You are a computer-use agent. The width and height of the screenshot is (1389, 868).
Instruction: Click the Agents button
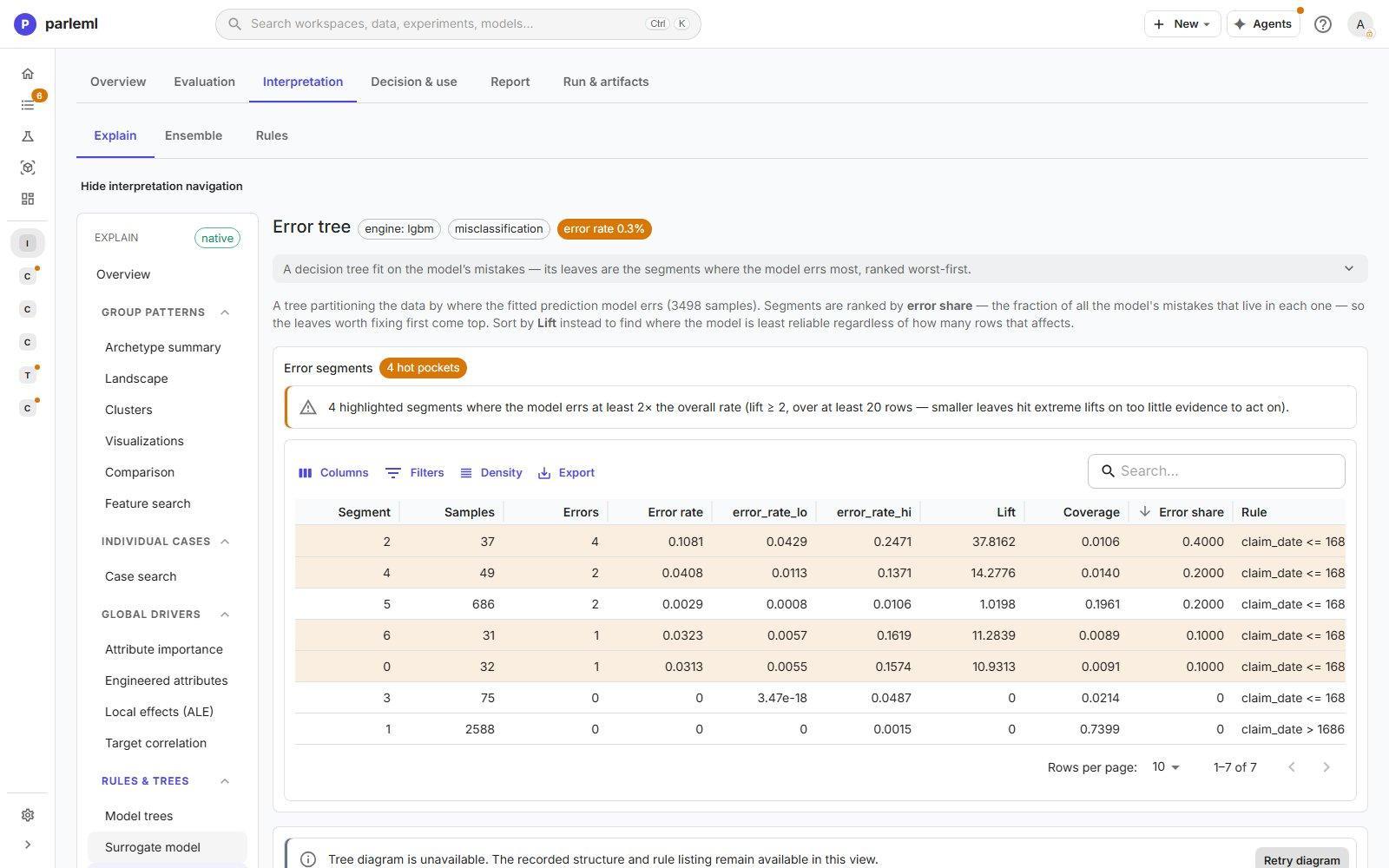[x=1263, y=24]
